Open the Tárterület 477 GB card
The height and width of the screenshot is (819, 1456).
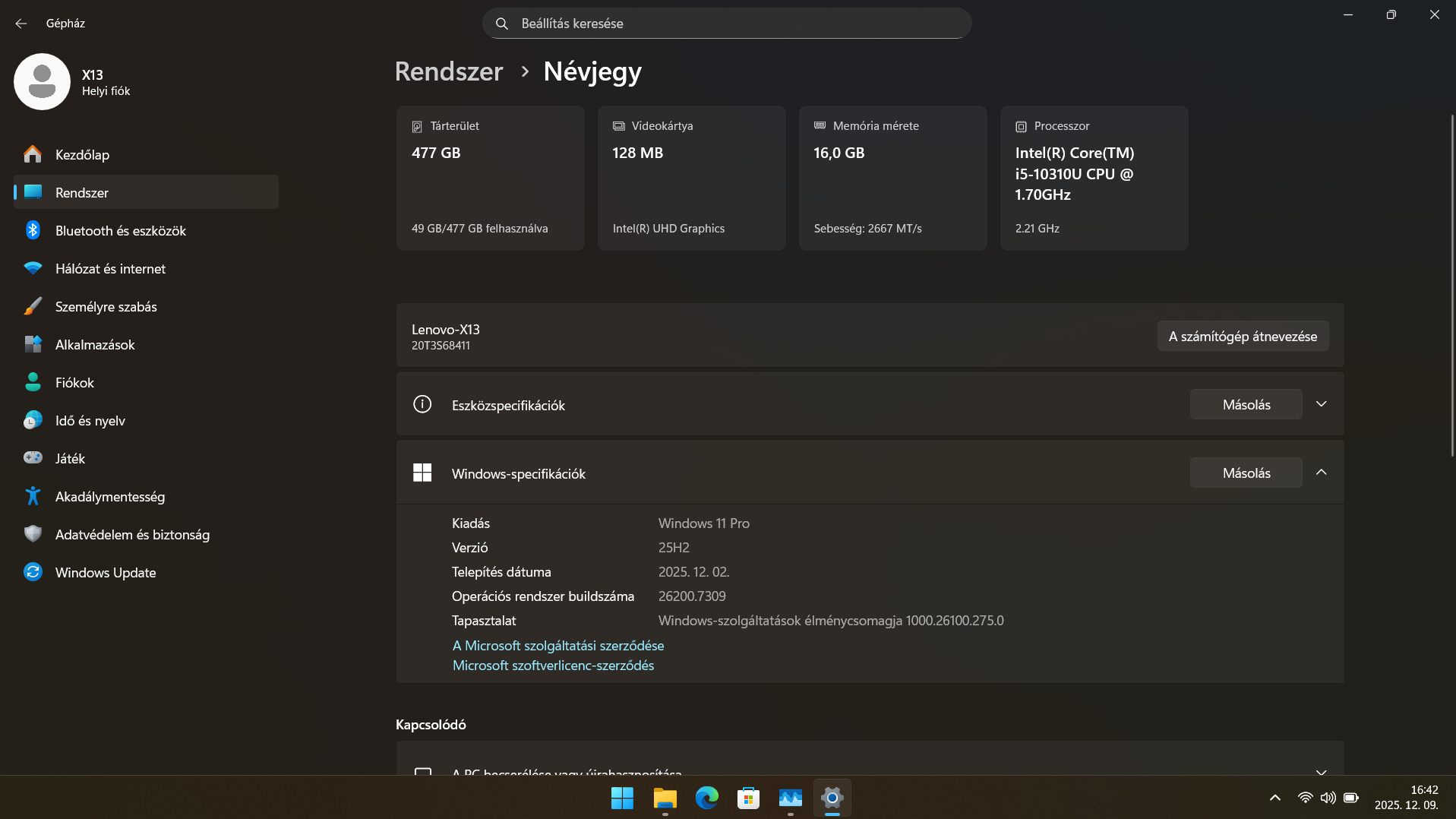pyautogui.click(x=491, y=178)
